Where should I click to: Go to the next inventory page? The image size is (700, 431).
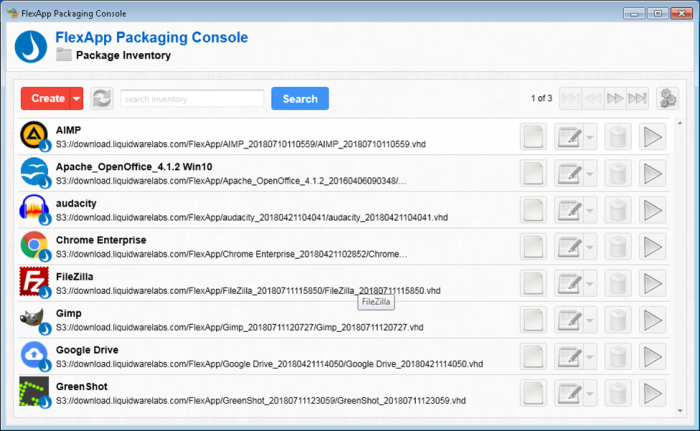[x=615, y=98]
